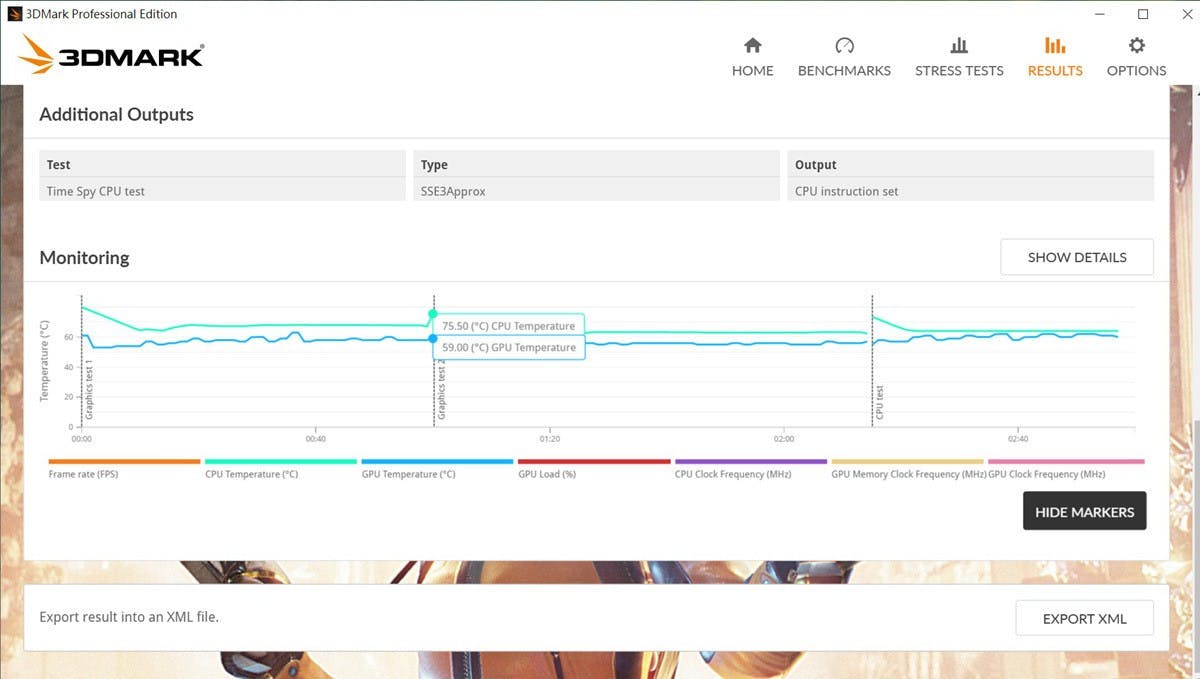The width and height of the screenshot is (1200, 679).
Task: Toggle GPU Load (%) legend color bar
Action: click(x=594, y=461)
